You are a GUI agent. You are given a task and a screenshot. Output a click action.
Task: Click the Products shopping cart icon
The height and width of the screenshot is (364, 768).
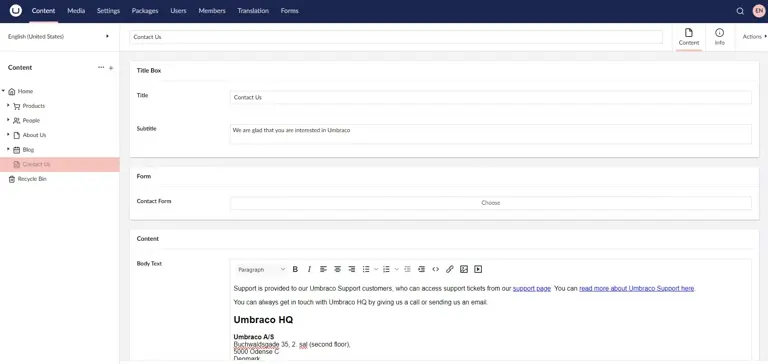click(17, 106)
